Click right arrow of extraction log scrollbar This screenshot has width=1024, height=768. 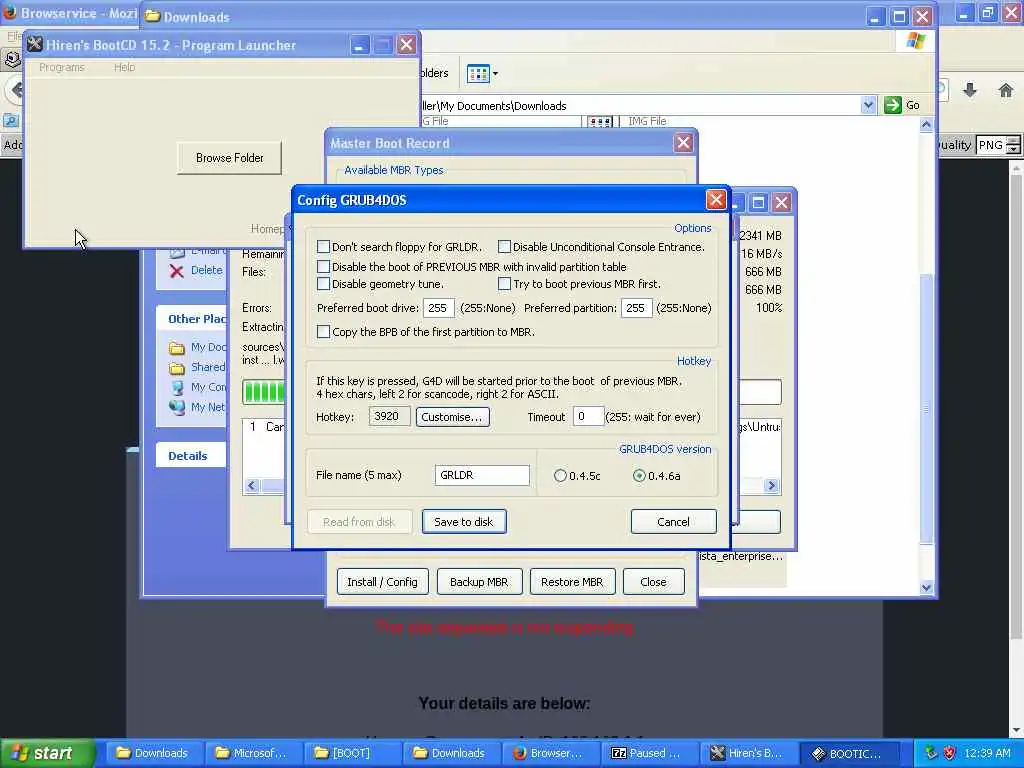coord(771,485)
